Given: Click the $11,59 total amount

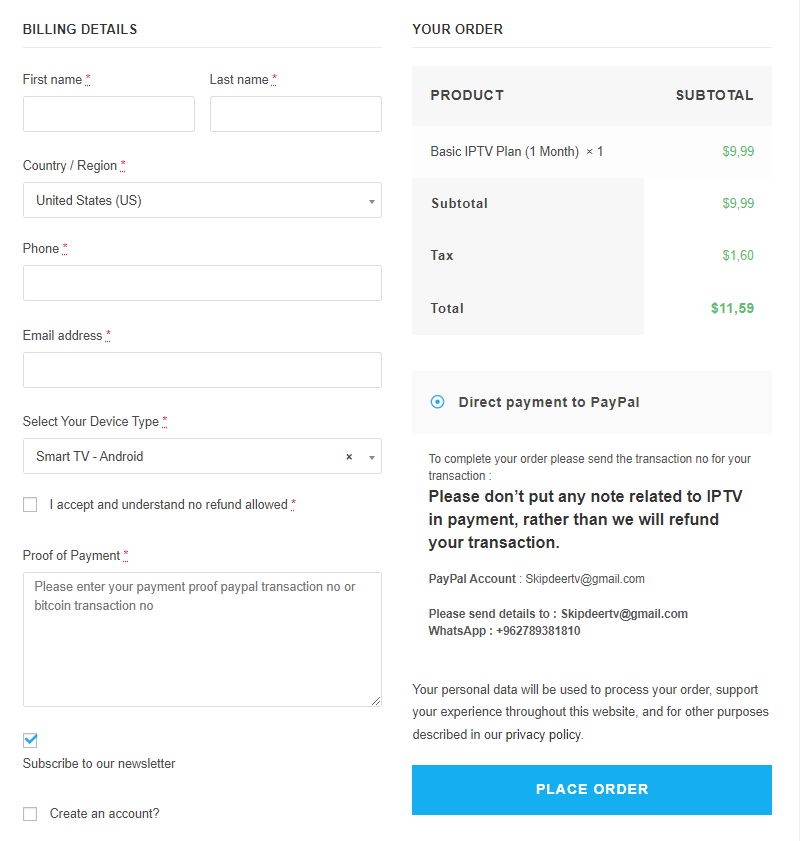Looking at the screenshot, I should 732,308.
